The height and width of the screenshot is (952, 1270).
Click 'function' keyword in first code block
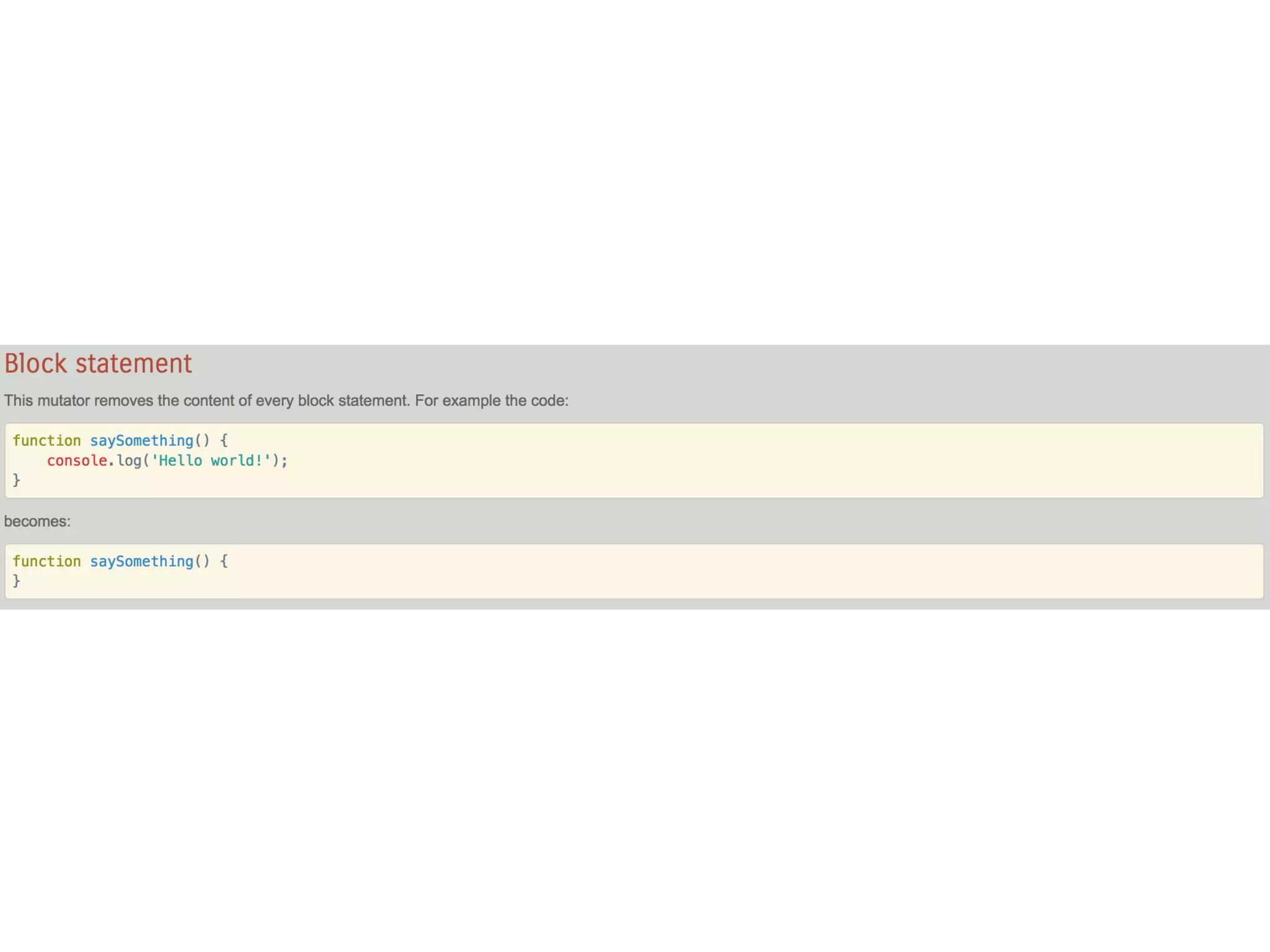pos(47,441)
